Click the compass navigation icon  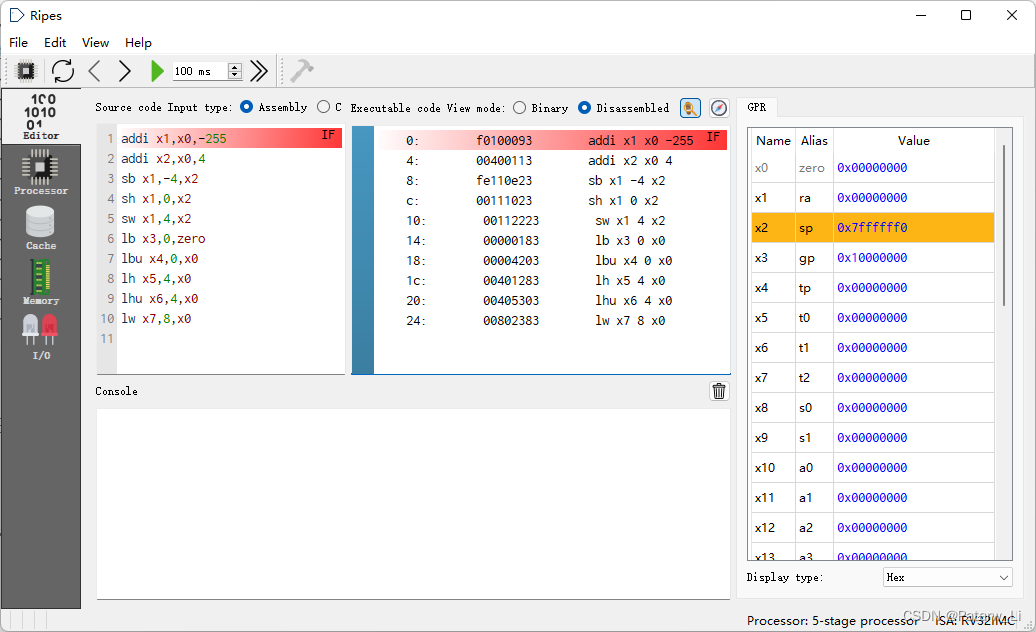click(719, 108)
